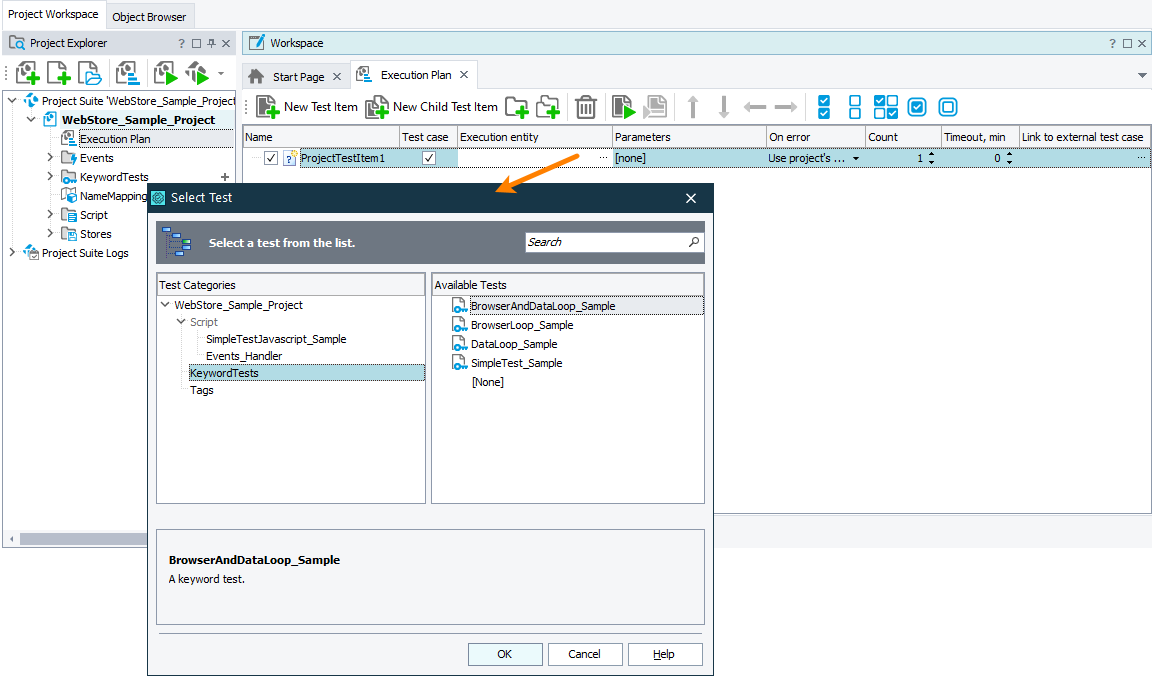This screenshot has width=1153, height=678.
Task: Click the Search field in Select Test
Action: pyautogui.click(x=605, y=242)
